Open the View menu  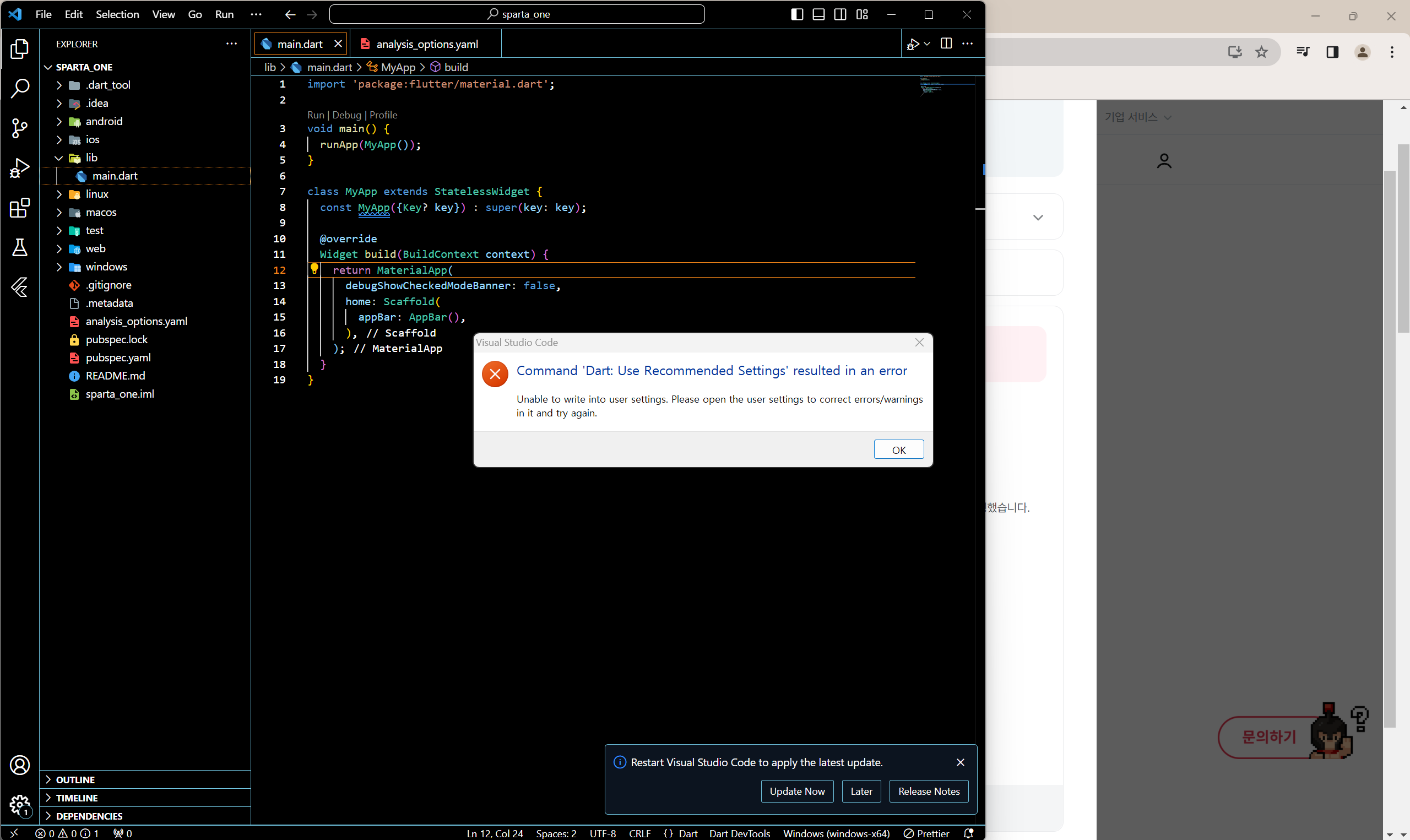(x=164, y=14)
